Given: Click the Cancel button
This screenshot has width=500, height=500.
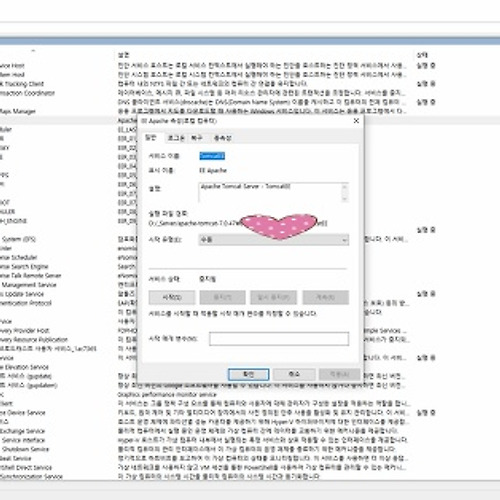Looking at the screenshot, I should (x=294, y=374).
